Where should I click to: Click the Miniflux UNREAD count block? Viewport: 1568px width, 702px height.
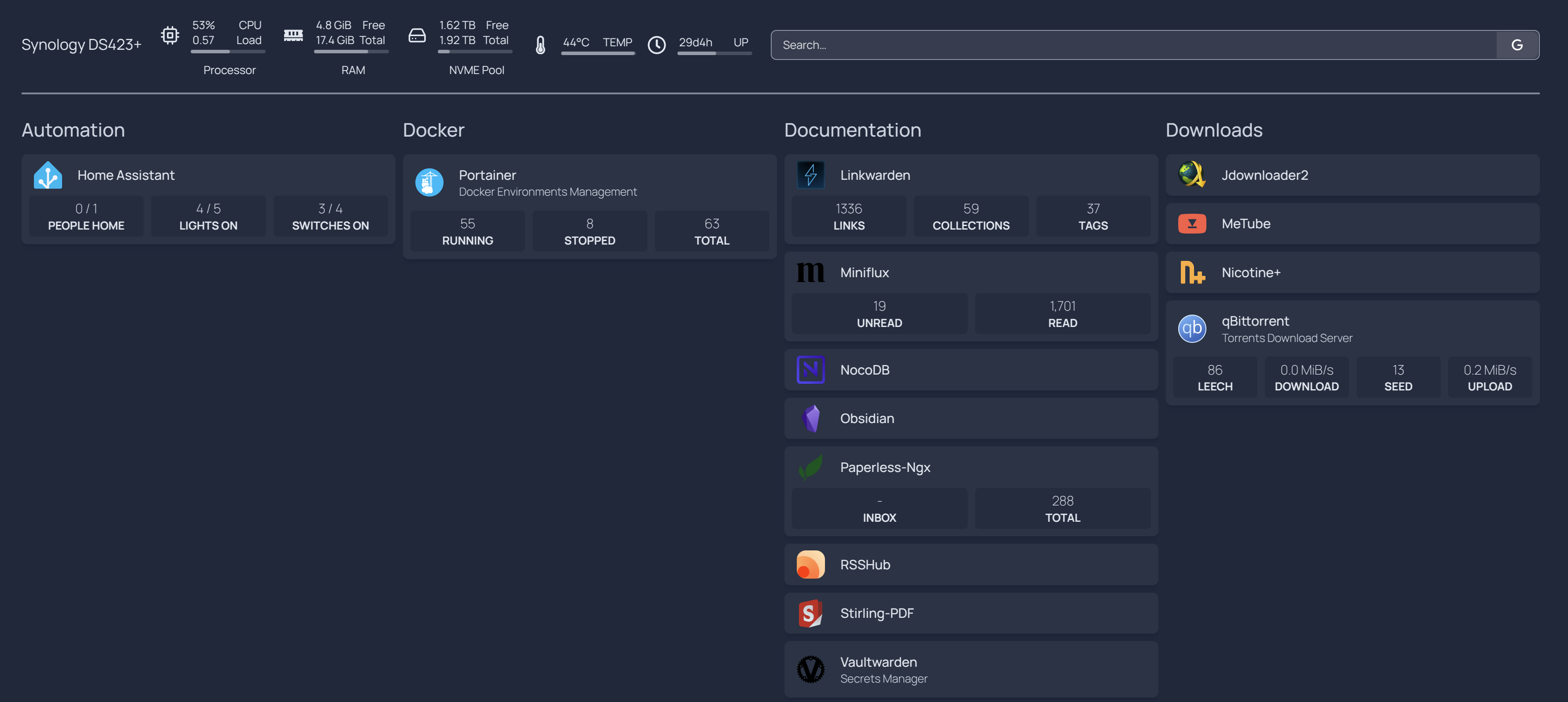click(880, 314)
